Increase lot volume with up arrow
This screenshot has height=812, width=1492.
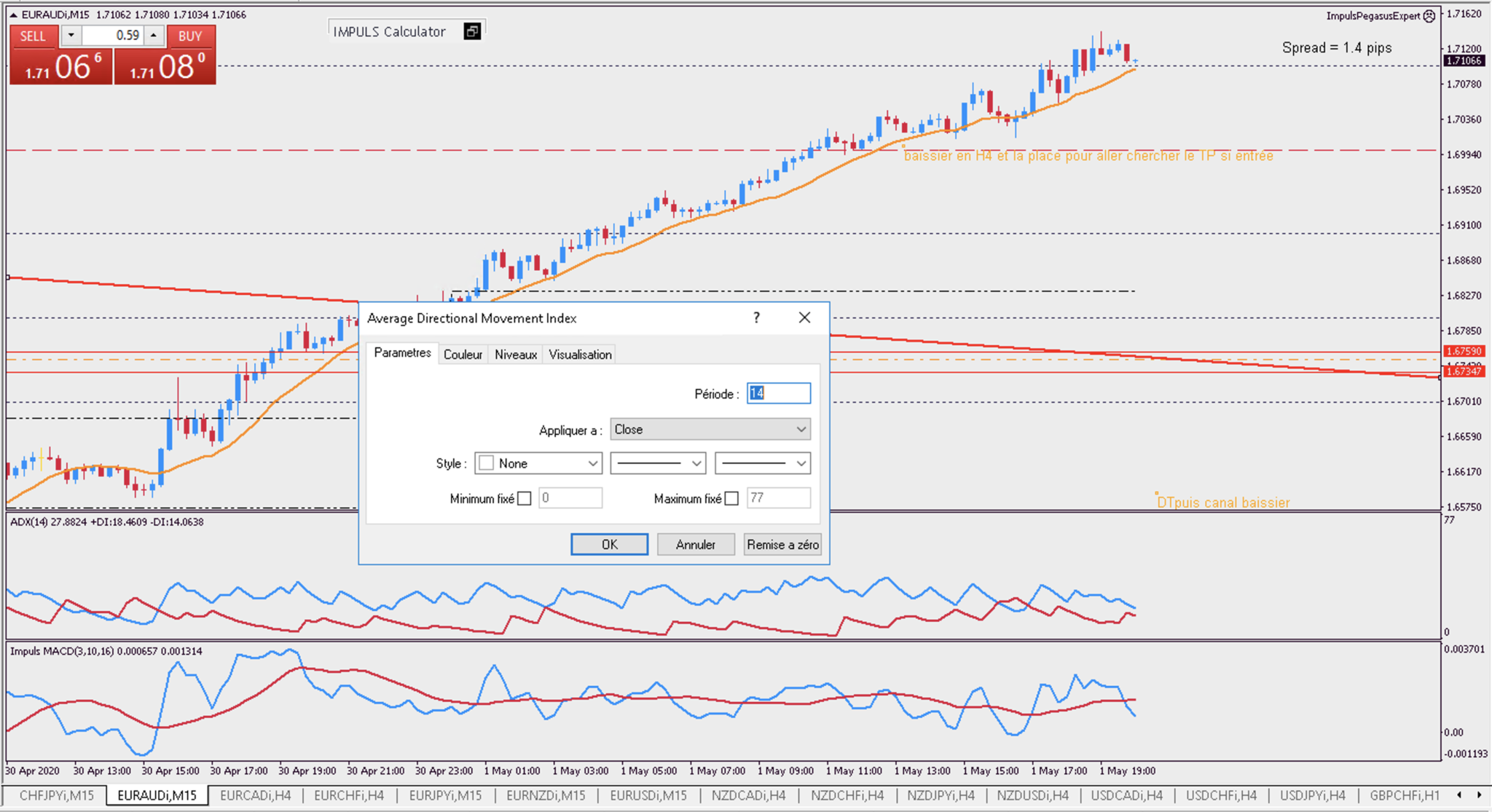[x=154, y=35]
